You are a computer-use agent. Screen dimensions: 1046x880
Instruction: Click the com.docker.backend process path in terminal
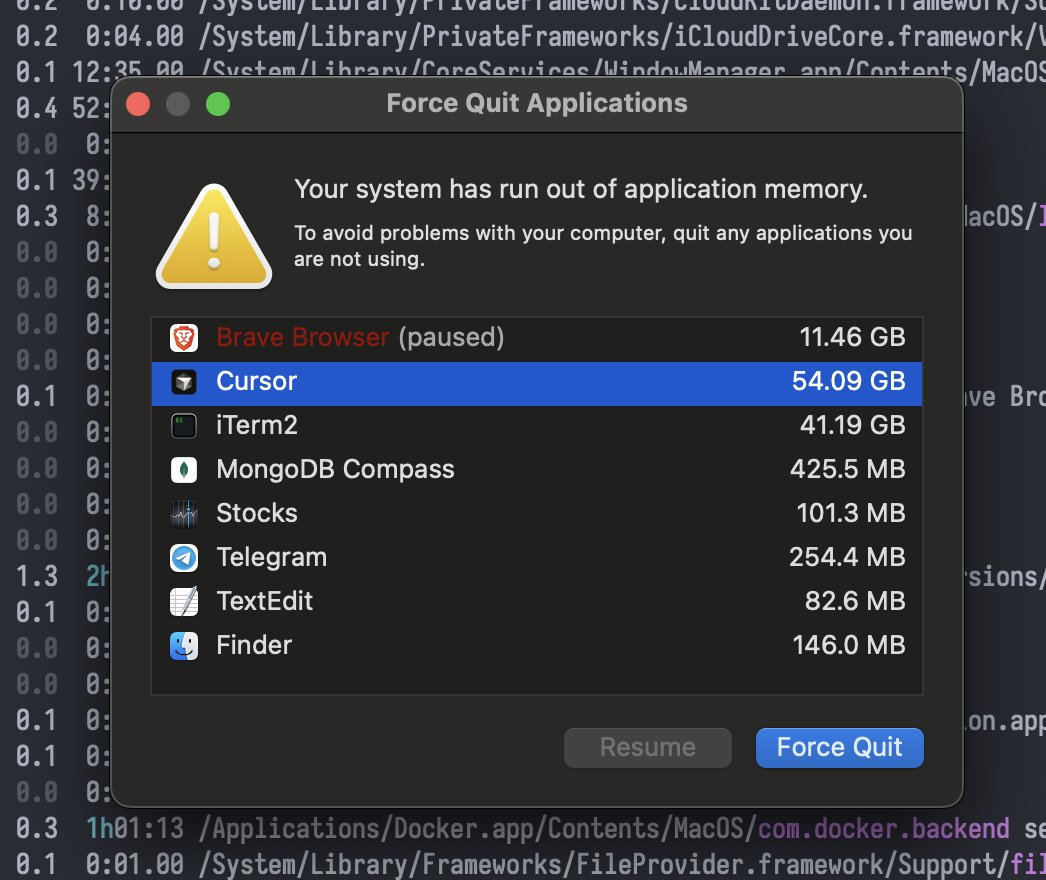click(604, 829)
